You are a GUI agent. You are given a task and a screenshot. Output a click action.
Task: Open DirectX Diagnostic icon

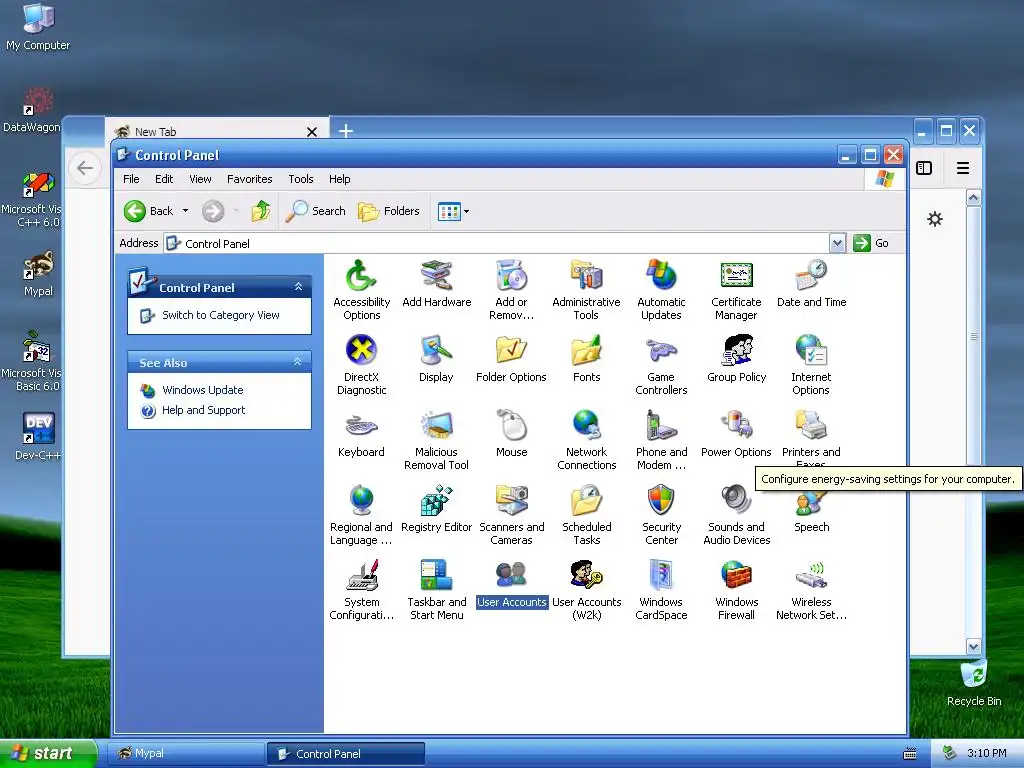(361, 365)
